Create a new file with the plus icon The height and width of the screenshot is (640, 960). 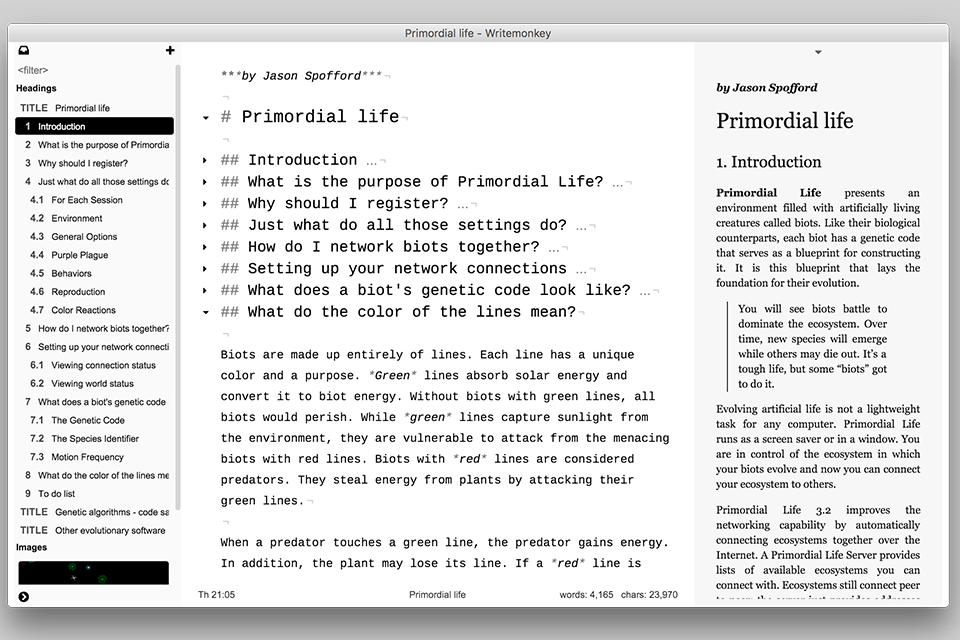coord(170,49)
